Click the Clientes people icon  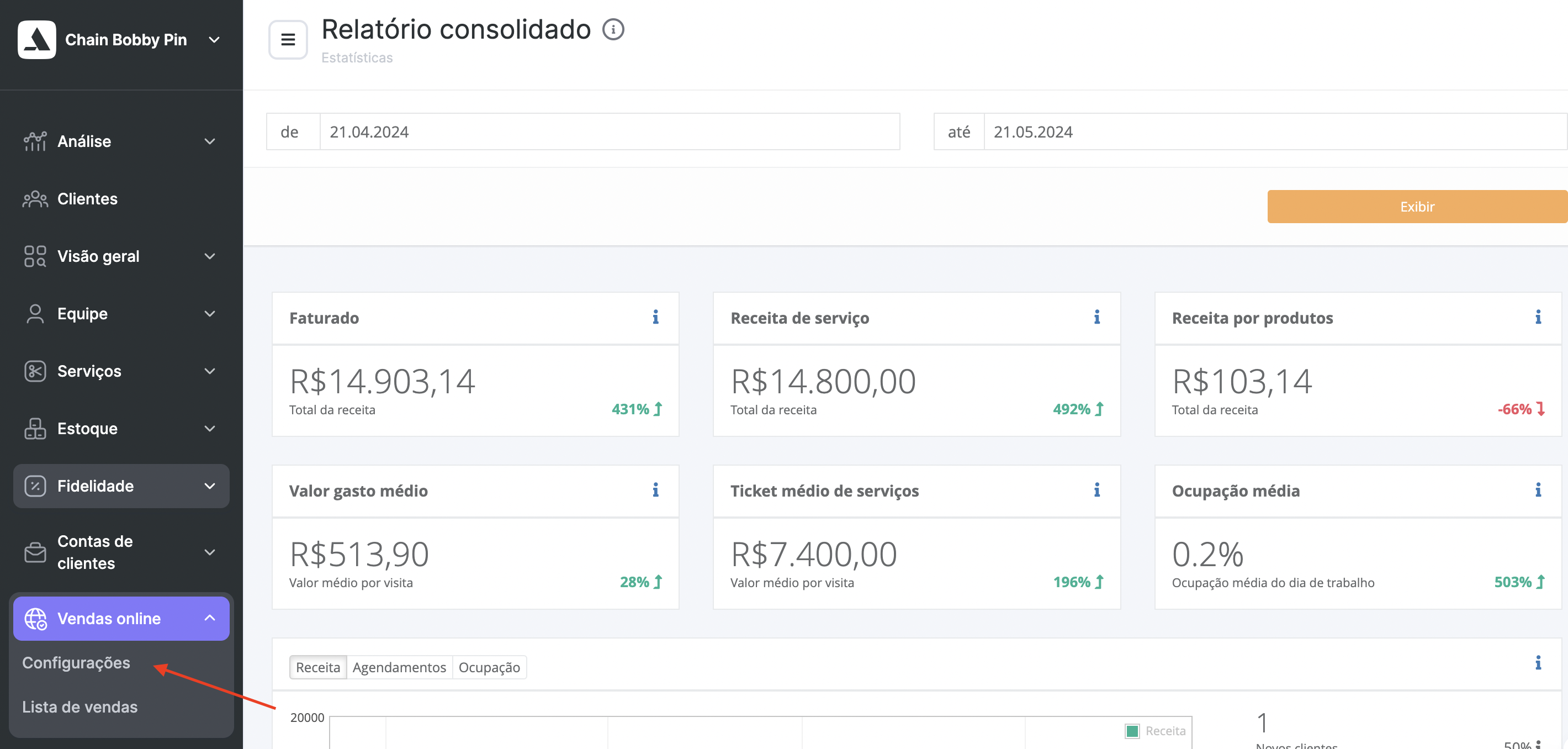[35, 199]
